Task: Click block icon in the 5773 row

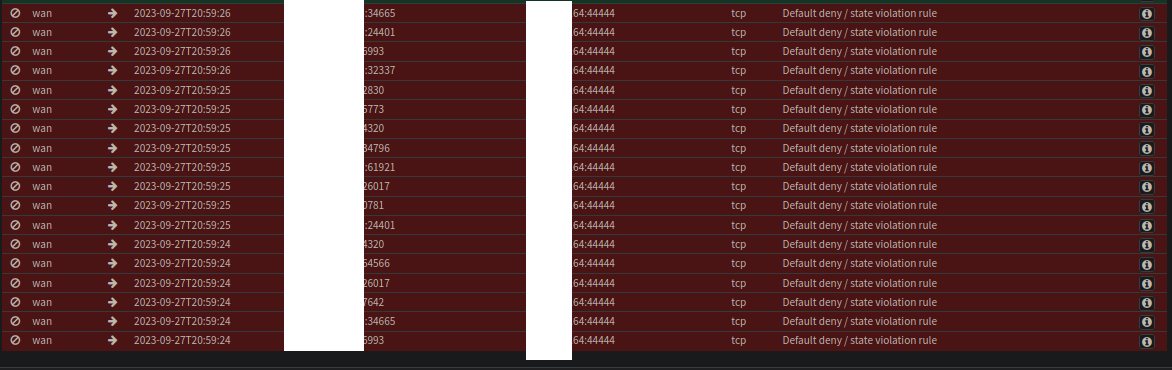Action: [15, 109]
